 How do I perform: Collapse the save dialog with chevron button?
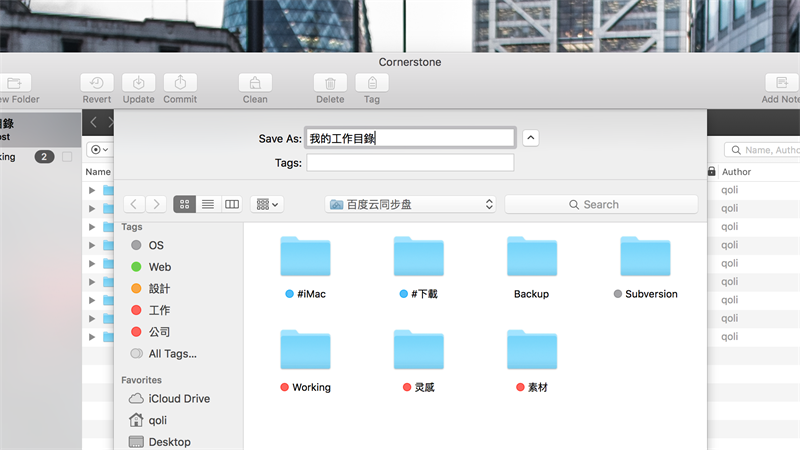(531, 138)
